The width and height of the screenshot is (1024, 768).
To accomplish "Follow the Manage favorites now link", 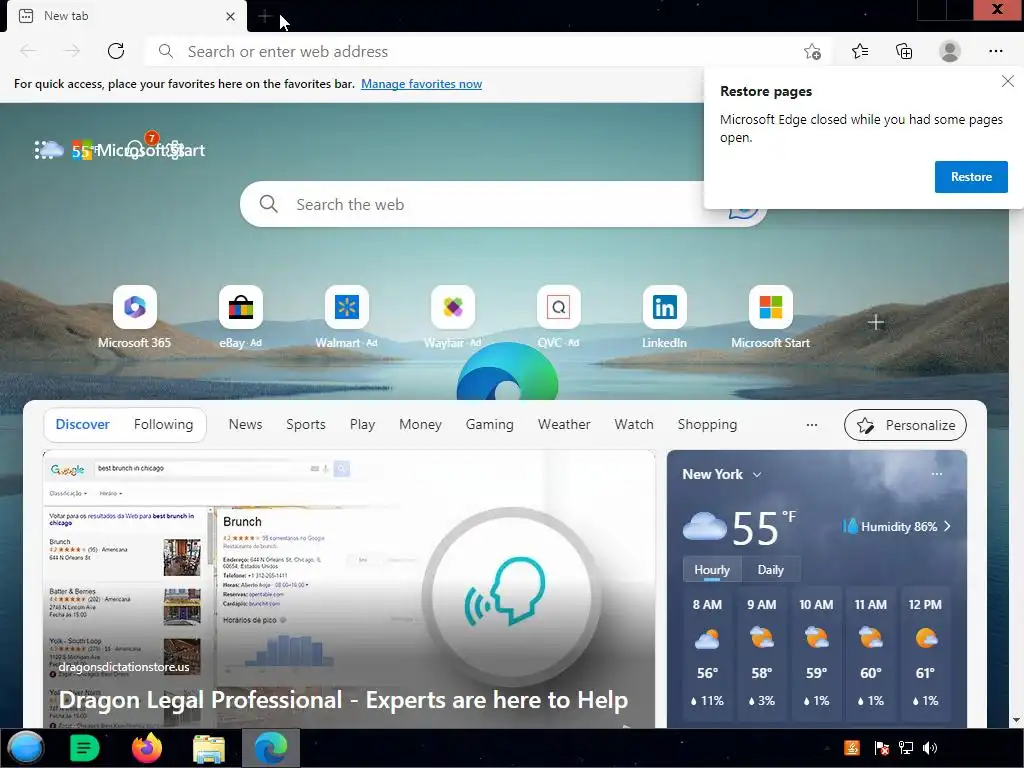I will 421,84.
